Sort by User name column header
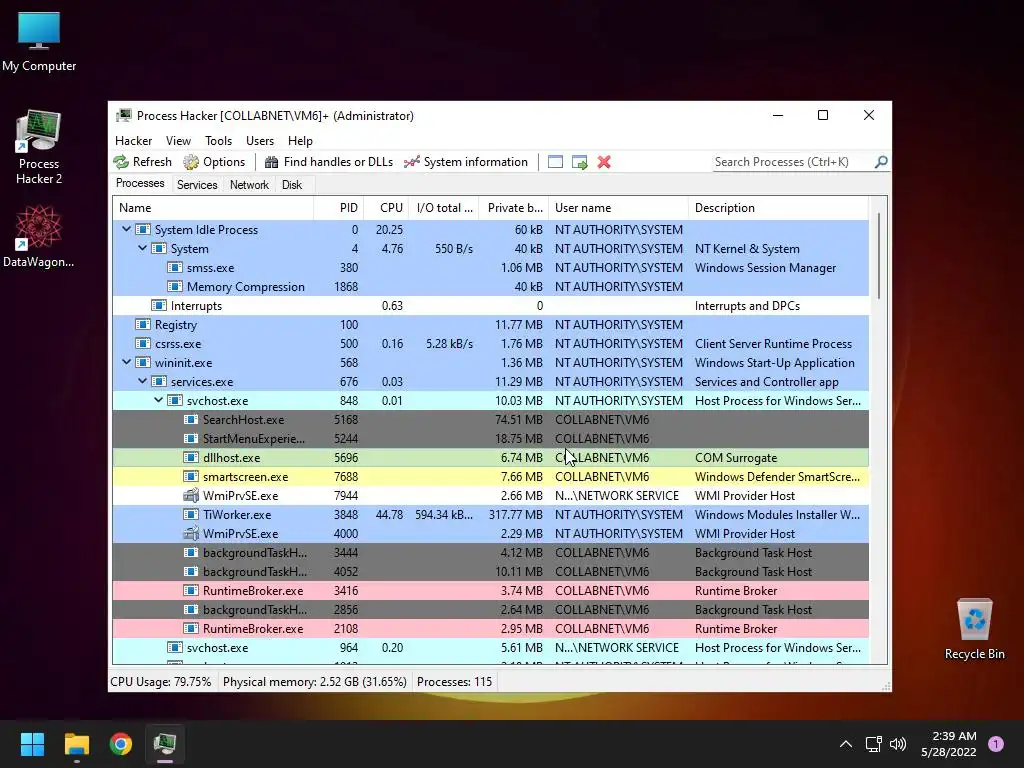 tap(618, 208)
